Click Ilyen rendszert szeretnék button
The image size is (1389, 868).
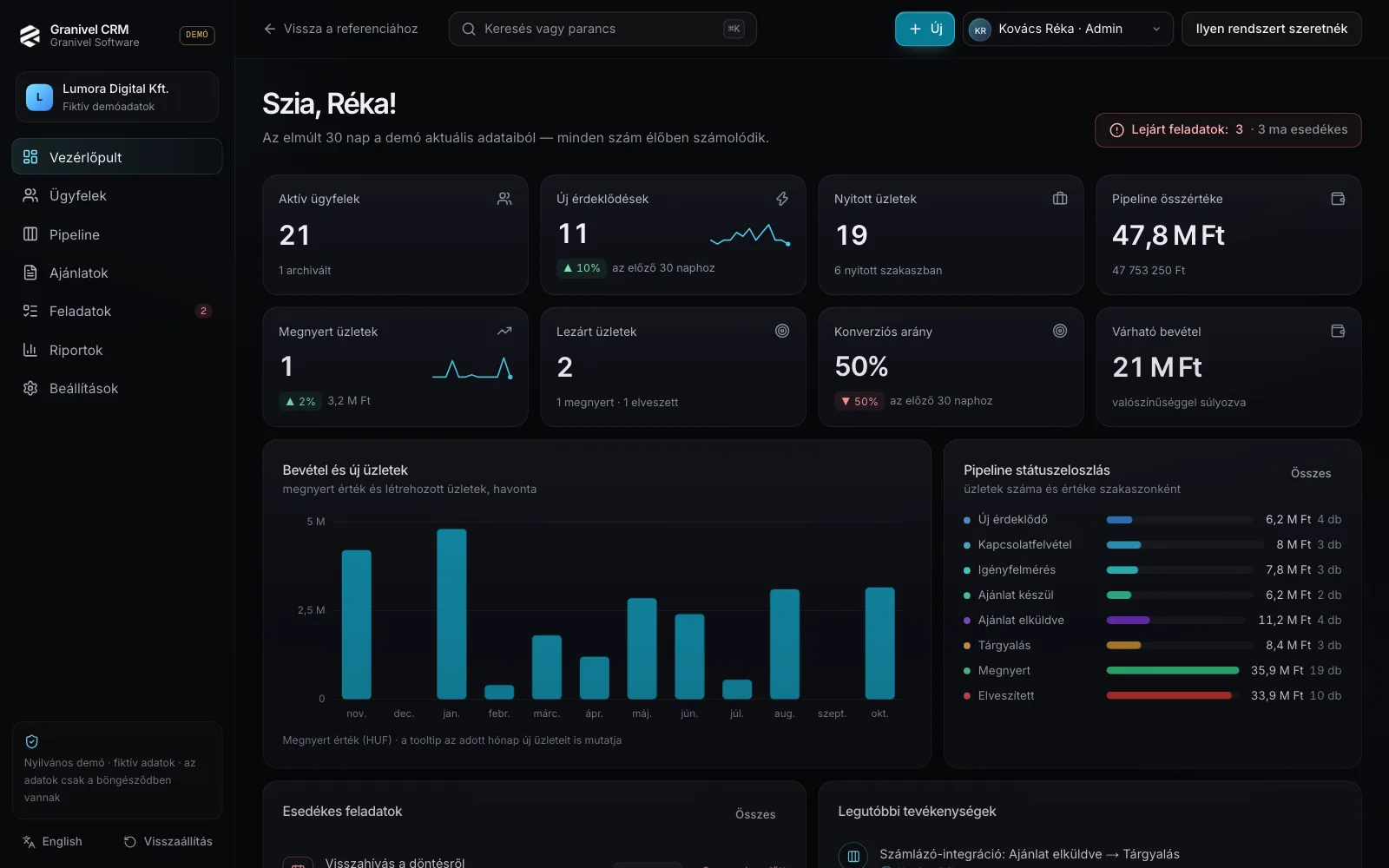[x=1271, y=29]
